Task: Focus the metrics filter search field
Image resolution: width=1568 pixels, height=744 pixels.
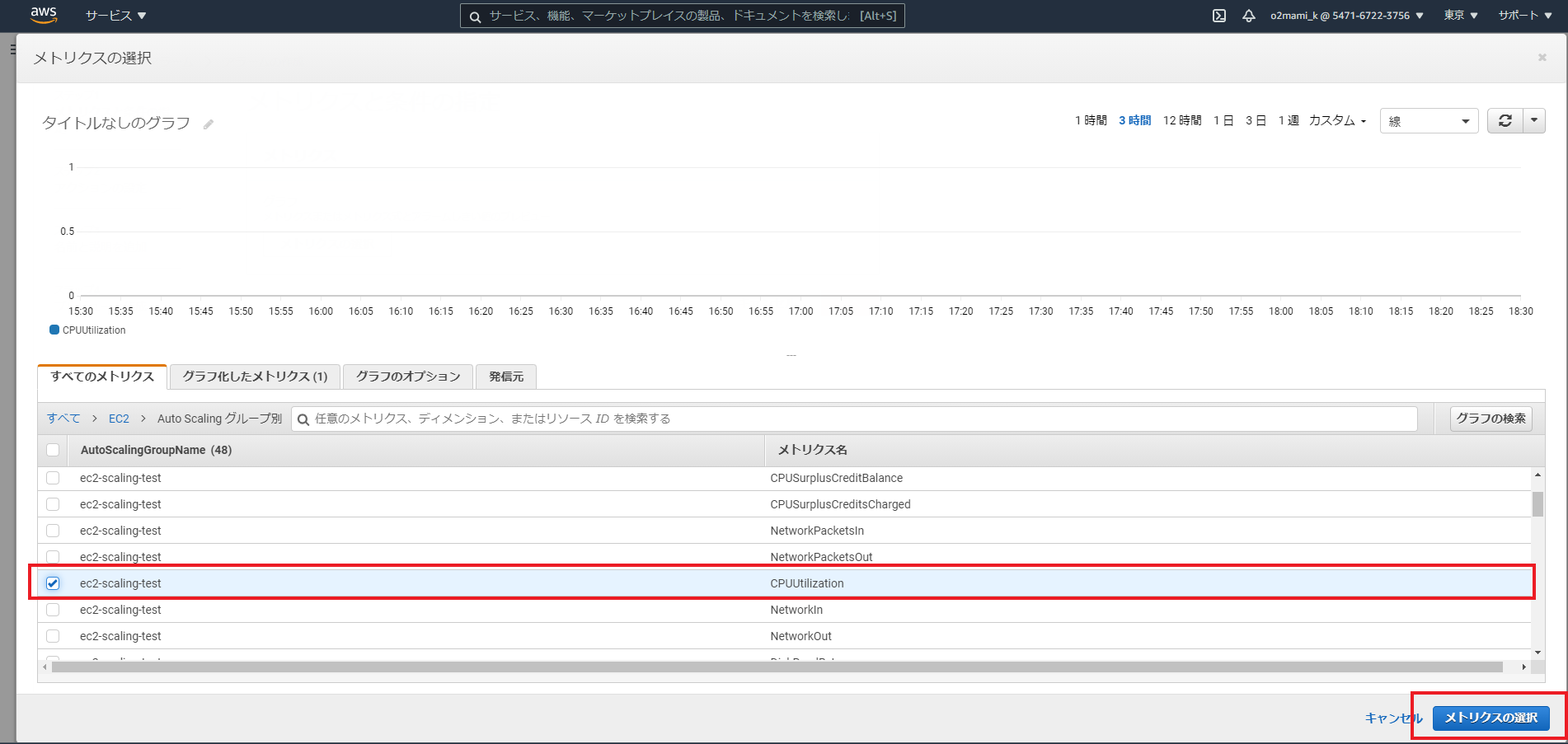Action: (854, 419)
